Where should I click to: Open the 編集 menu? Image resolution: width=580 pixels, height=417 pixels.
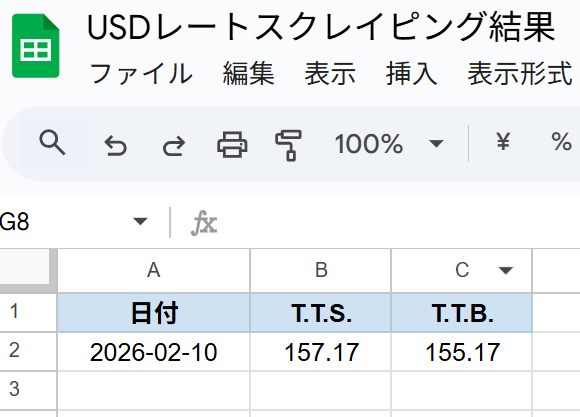pyautogui.click(x=249, y=73)
